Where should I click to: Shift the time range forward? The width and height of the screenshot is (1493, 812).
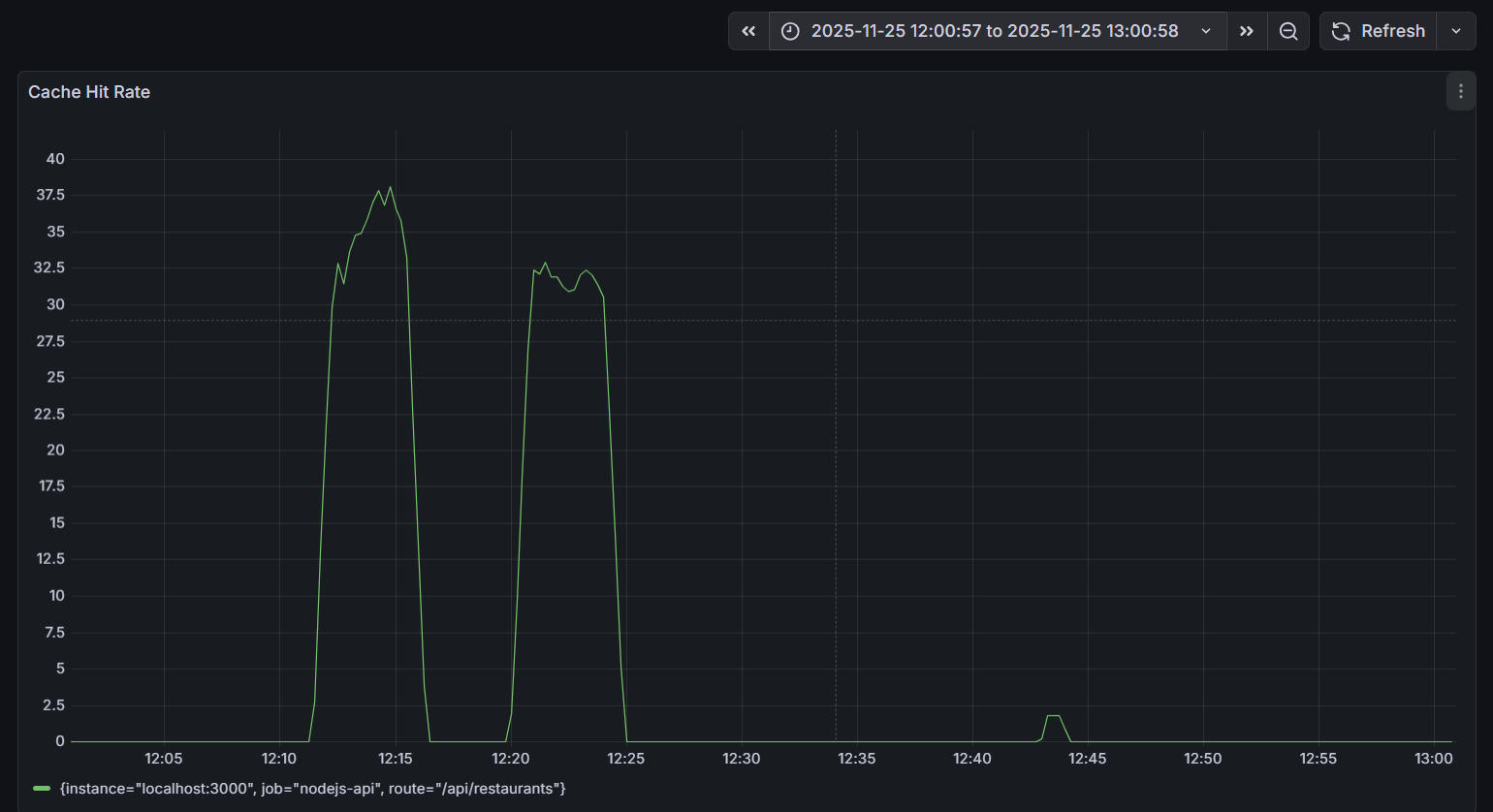point(1247,31)
